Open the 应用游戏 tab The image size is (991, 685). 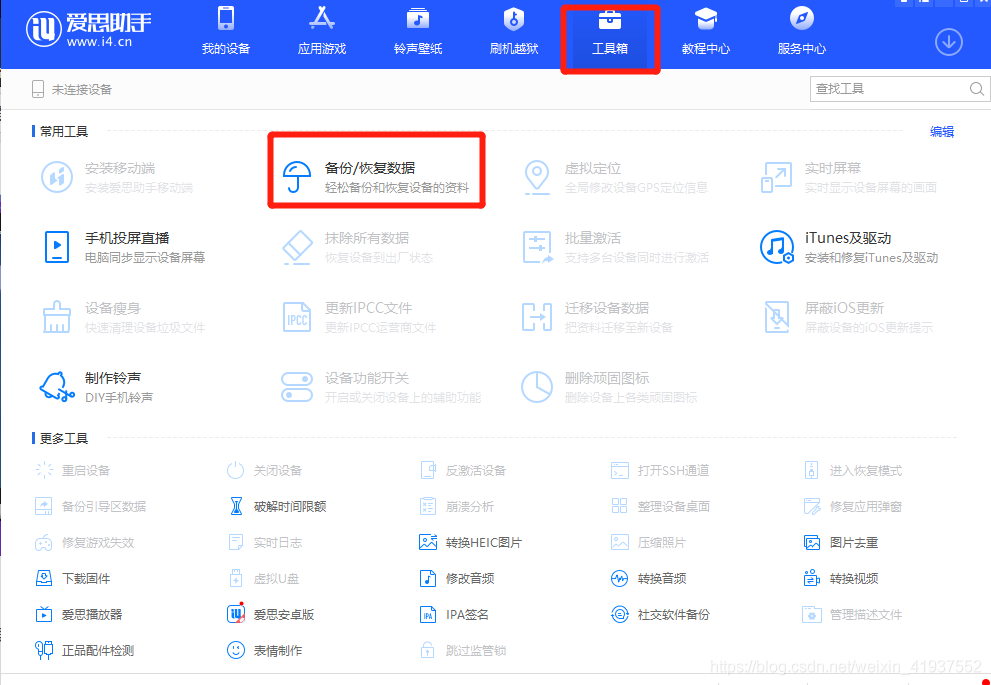pyautogui.click(x=321, y=32)
